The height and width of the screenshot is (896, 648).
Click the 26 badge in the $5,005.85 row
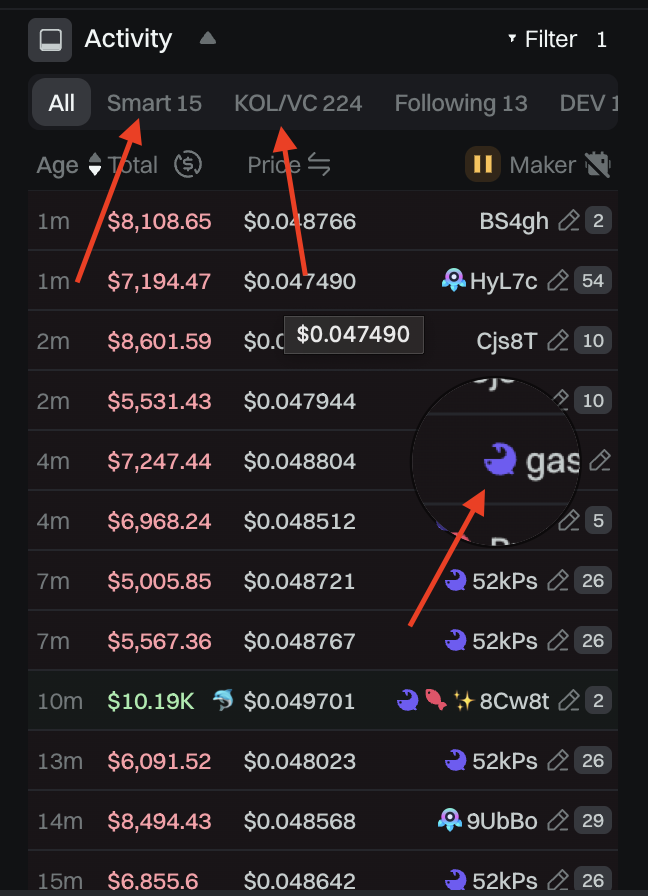pyautogui.click(x=593, y=581)
